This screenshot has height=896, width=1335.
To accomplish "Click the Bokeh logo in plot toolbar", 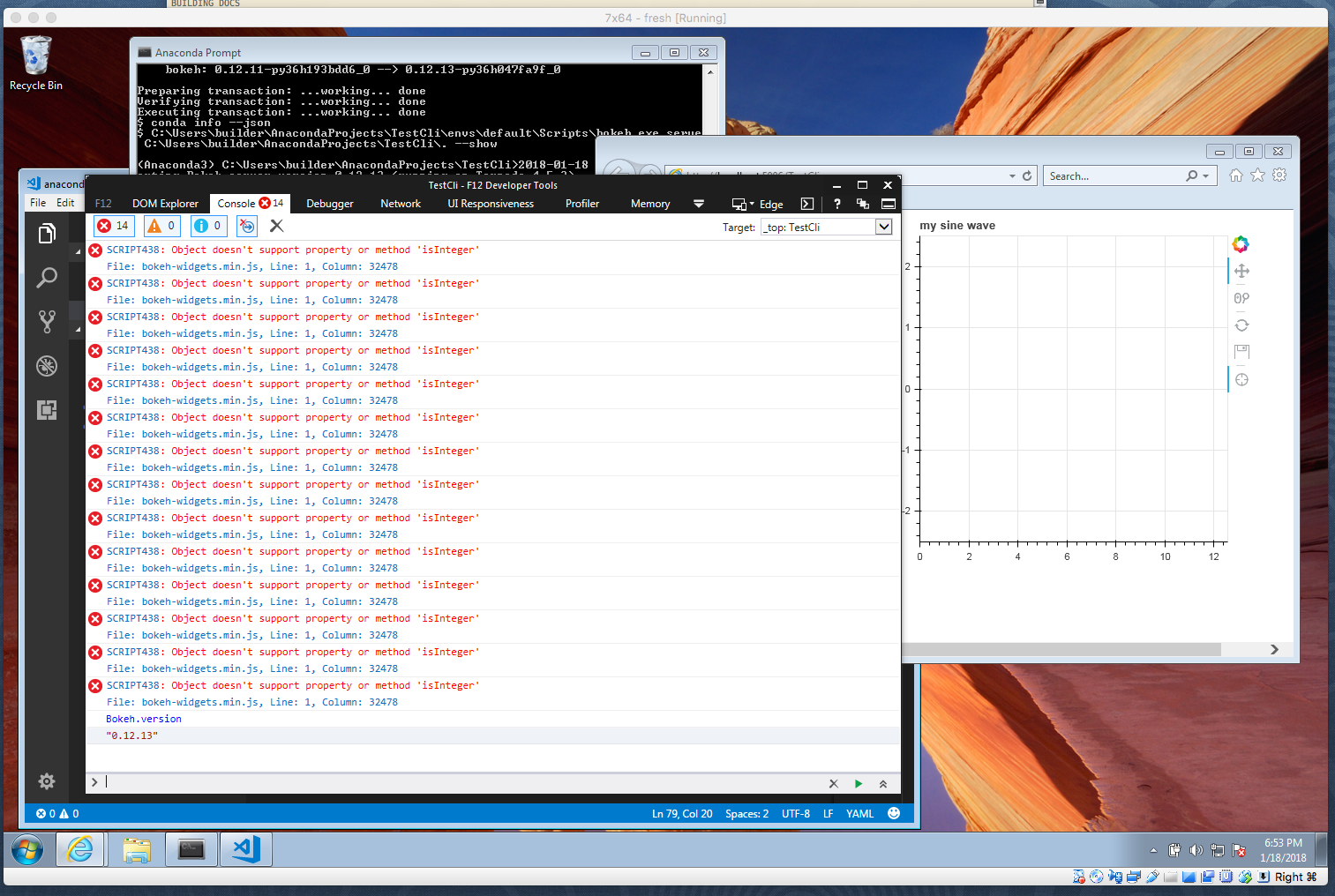I will (x=1241, y=244).
